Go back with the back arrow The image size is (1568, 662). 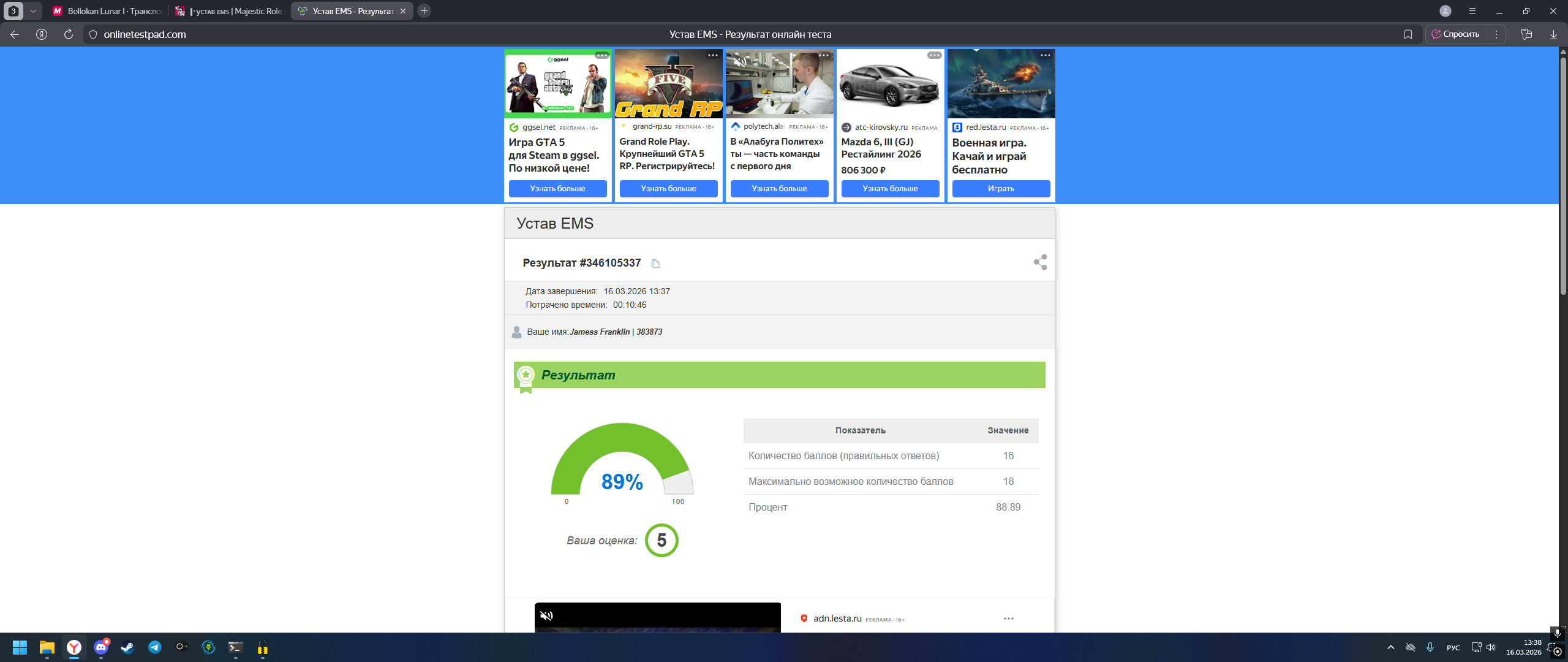coord(15,34)
